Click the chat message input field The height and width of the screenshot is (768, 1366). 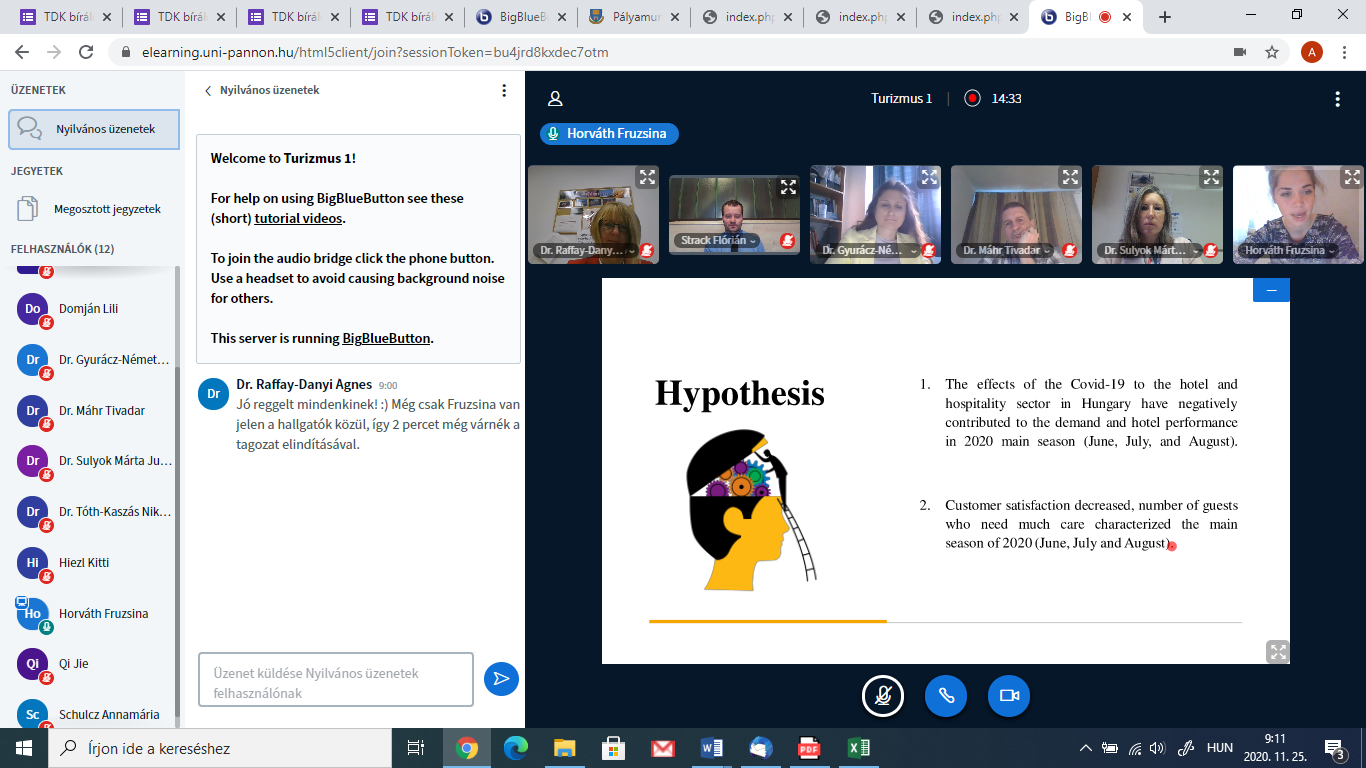click(x=335, y=680)
